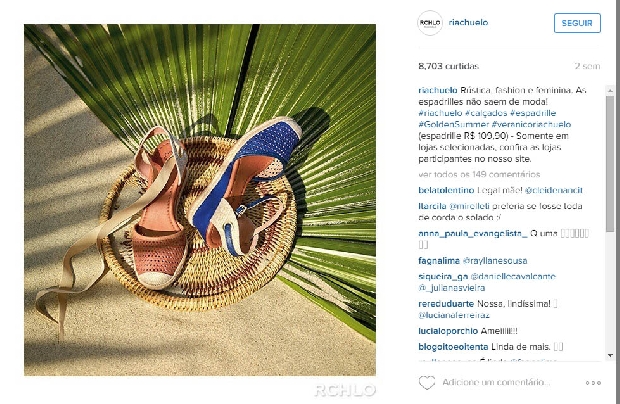Viewport: 620px width, 404px height.
Task: Open the fagnalima commenter profile
Action: click(439, 261)
